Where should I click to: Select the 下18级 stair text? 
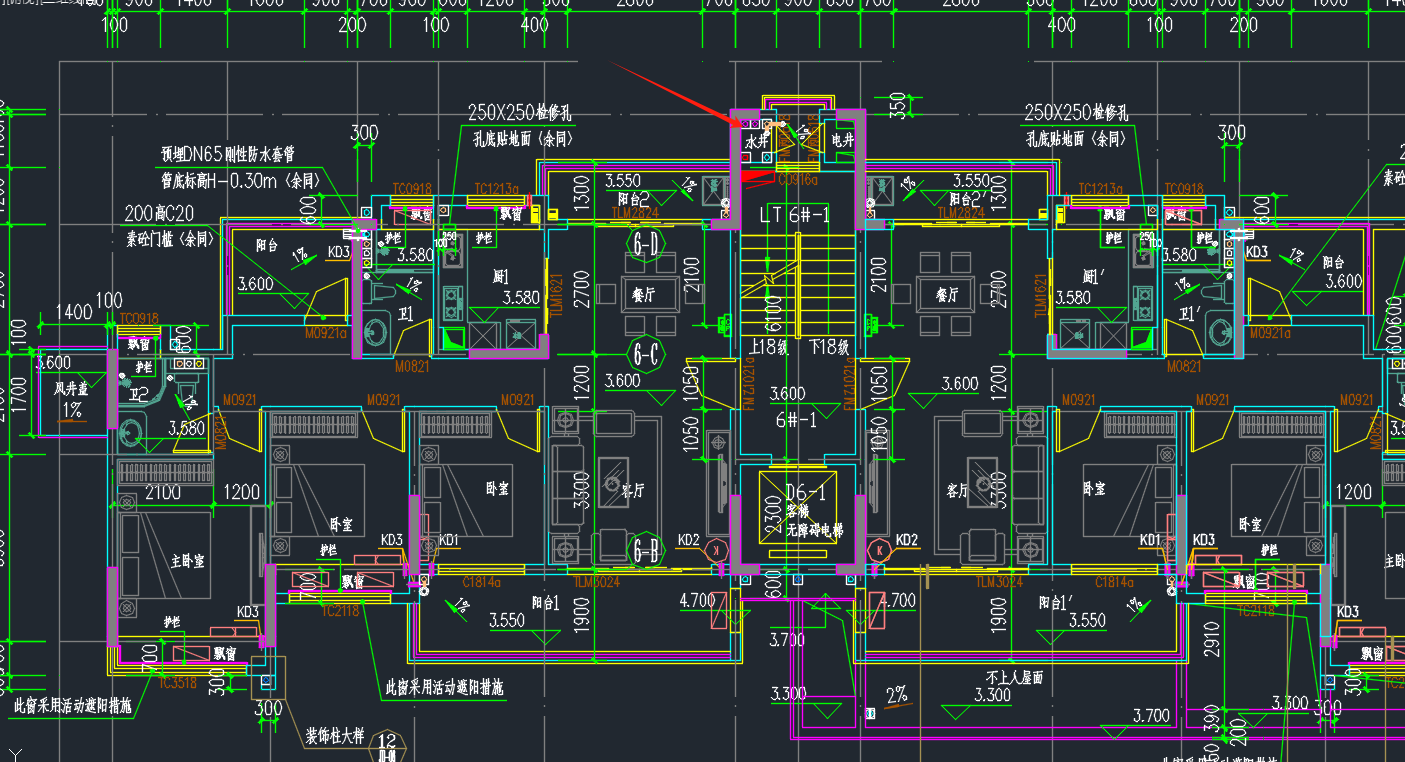click(829, 347)
